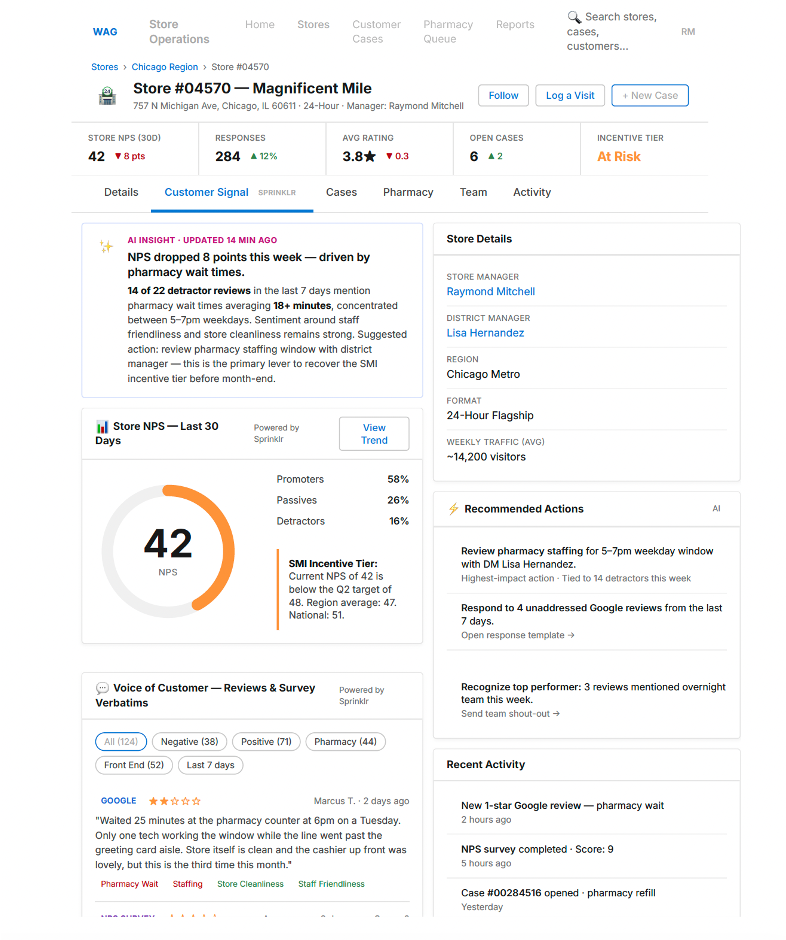Click the Passives 26% row
This screenshot has height=940, width=786.
(x=342, y=501)
